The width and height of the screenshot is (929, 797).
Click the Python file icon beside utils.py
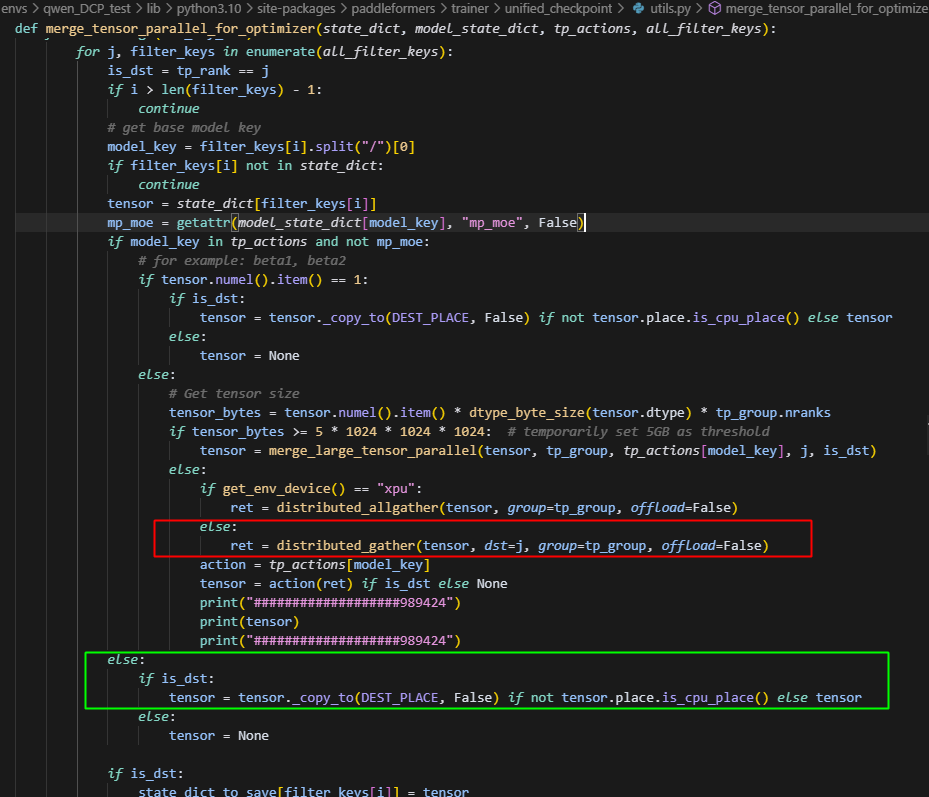(640, 8)
